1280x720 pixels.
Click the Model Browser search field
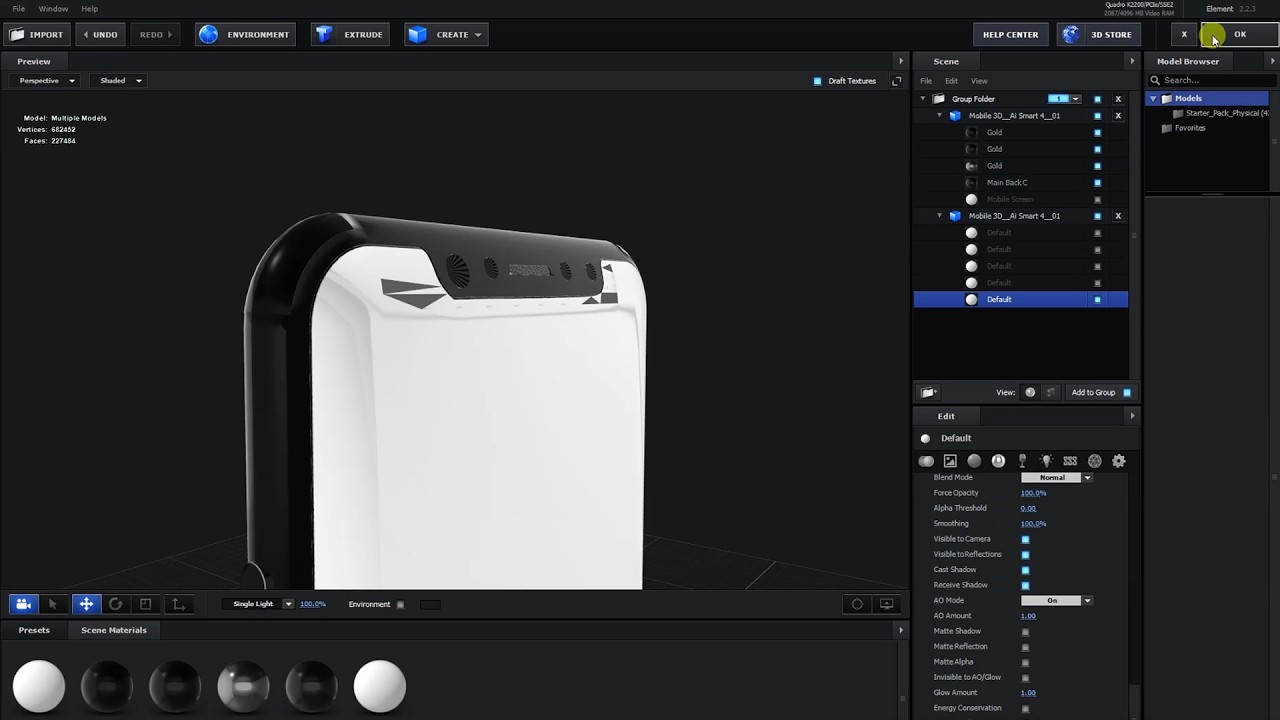(x=1213, y=80)
